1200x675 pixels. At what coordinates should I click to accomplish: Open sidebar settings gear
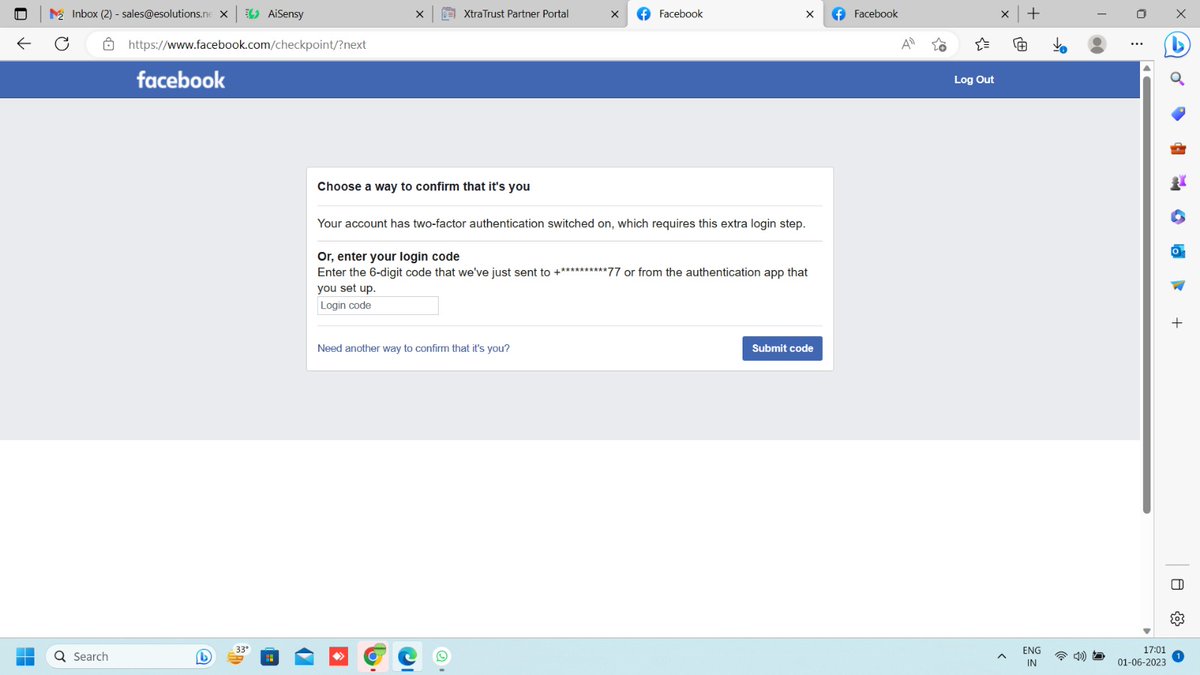(x=1177, y=618)
